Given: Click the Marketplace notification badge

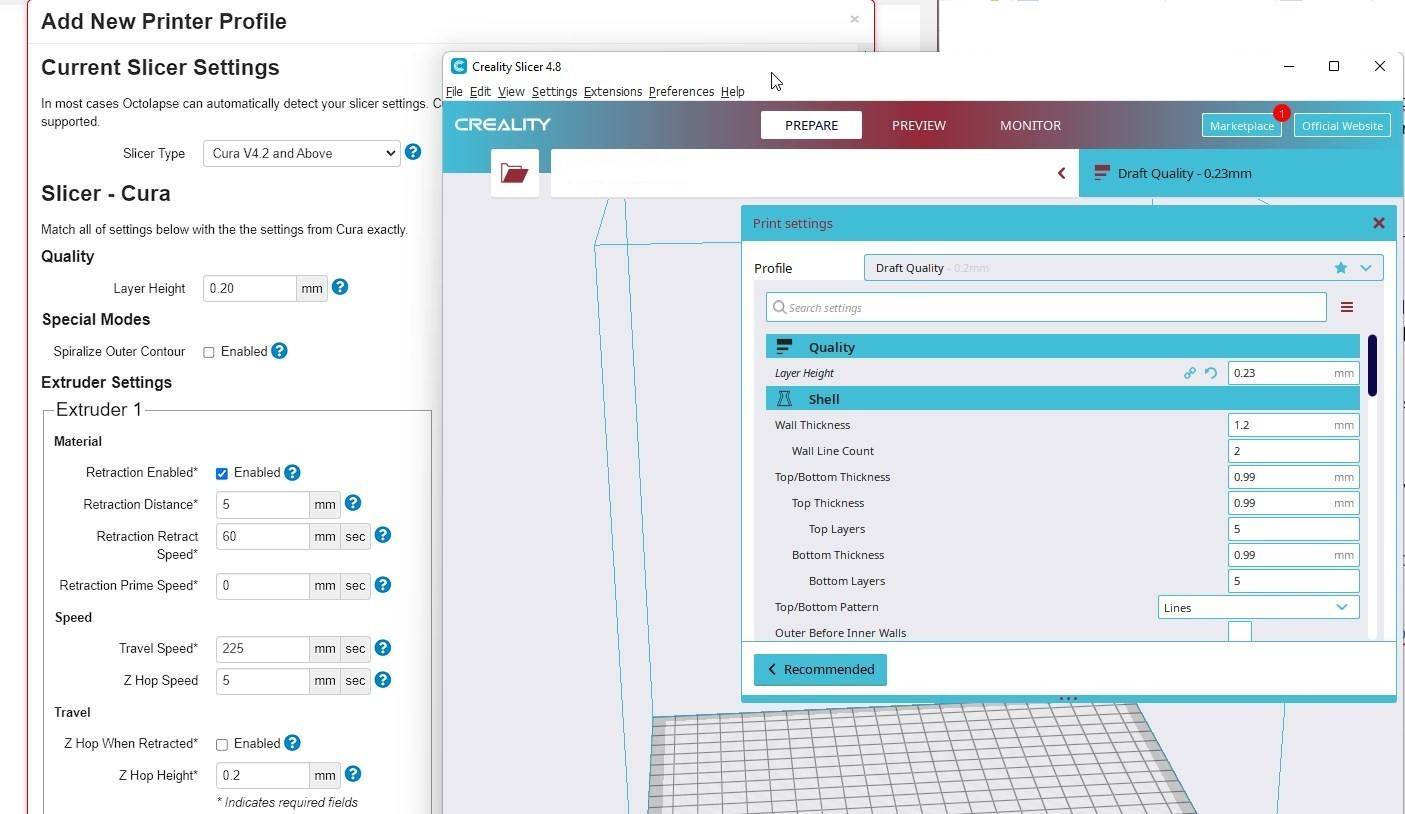Looking at the screenshot, I should coord(1281,113).
